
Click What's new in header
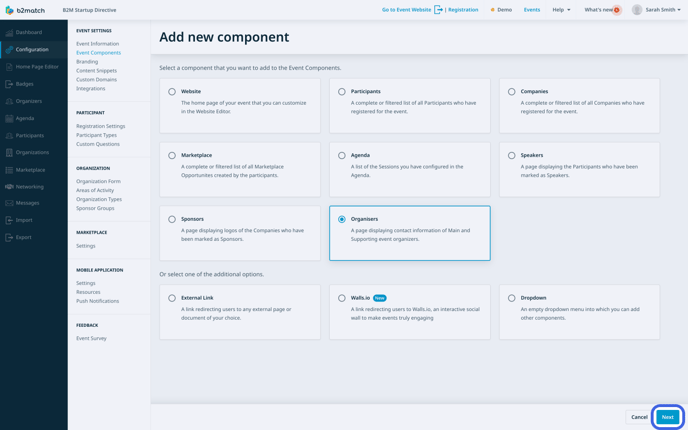(598, 10)
